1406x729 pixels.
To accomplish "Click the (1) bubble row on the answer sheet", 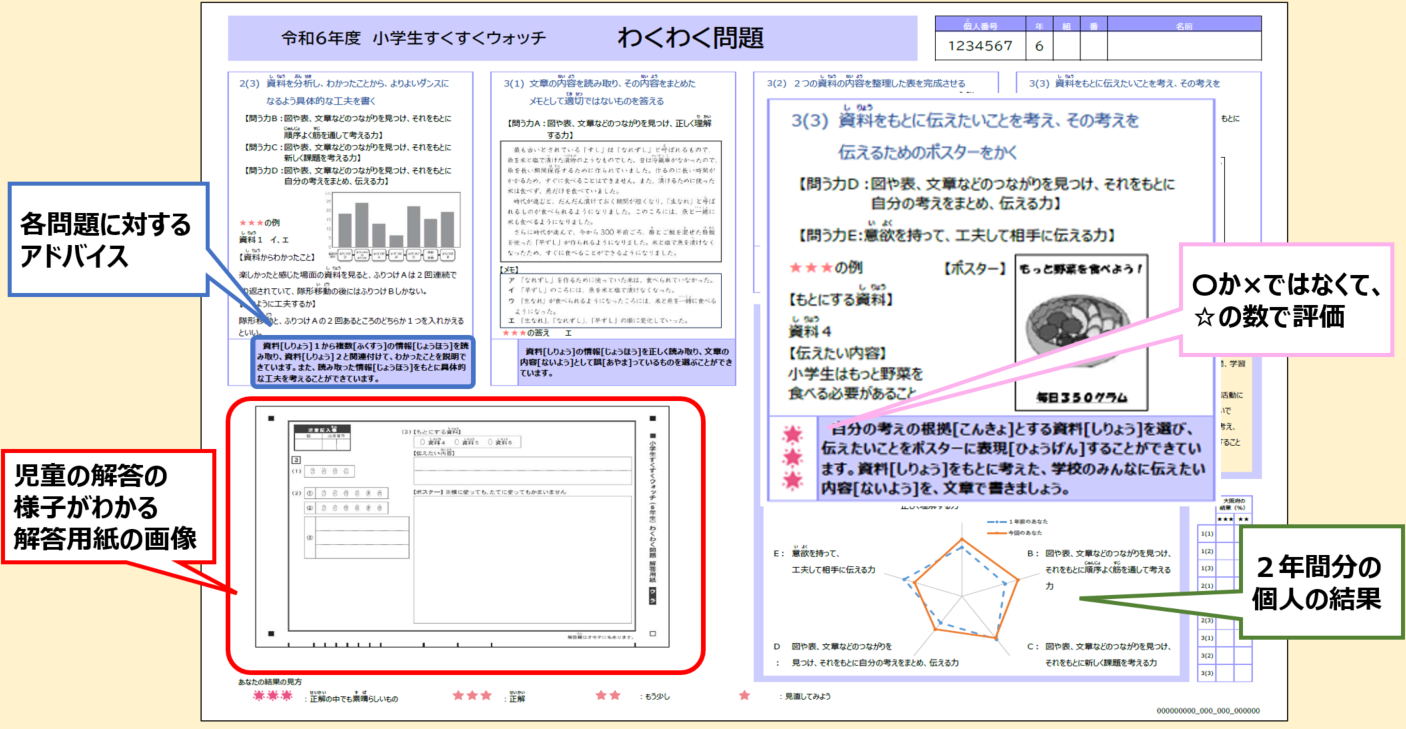I will tap(329, 471).
